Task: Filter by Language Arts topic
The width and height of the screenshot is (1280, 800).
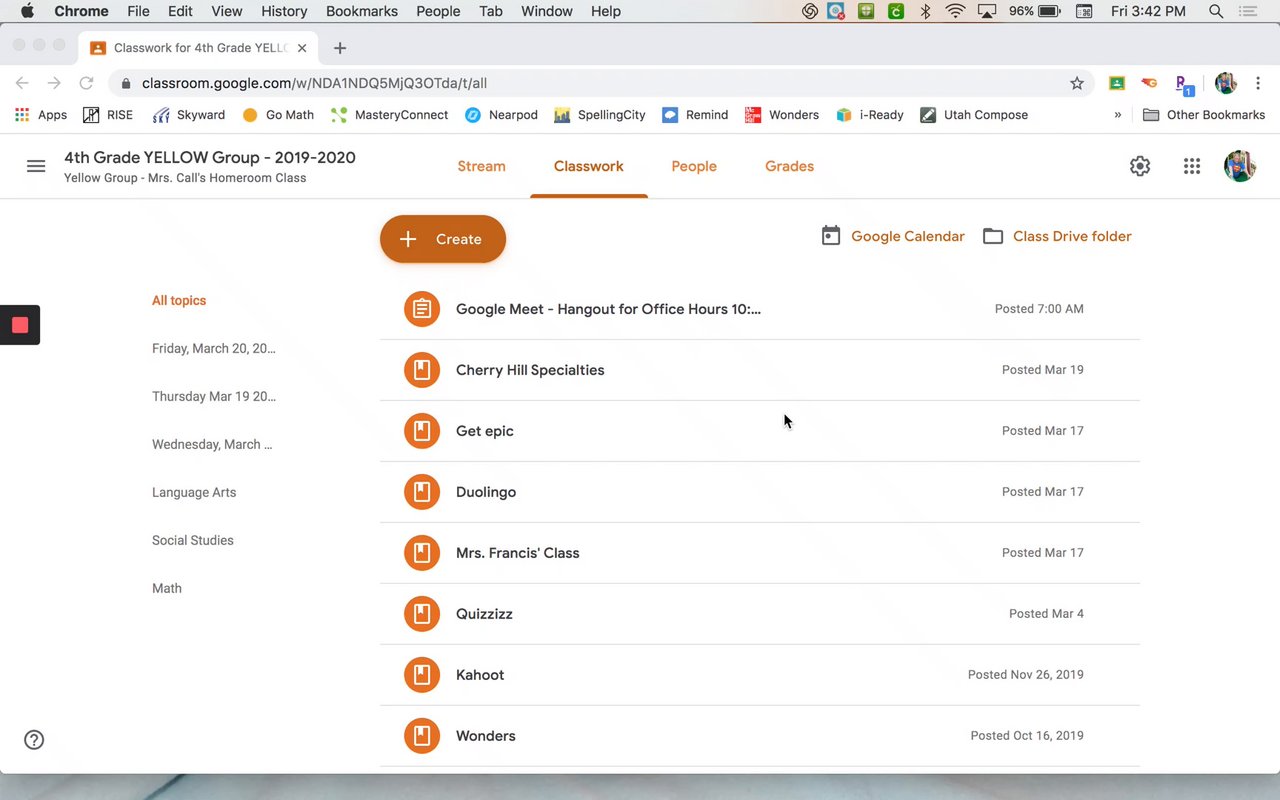Action: (194, 492)
